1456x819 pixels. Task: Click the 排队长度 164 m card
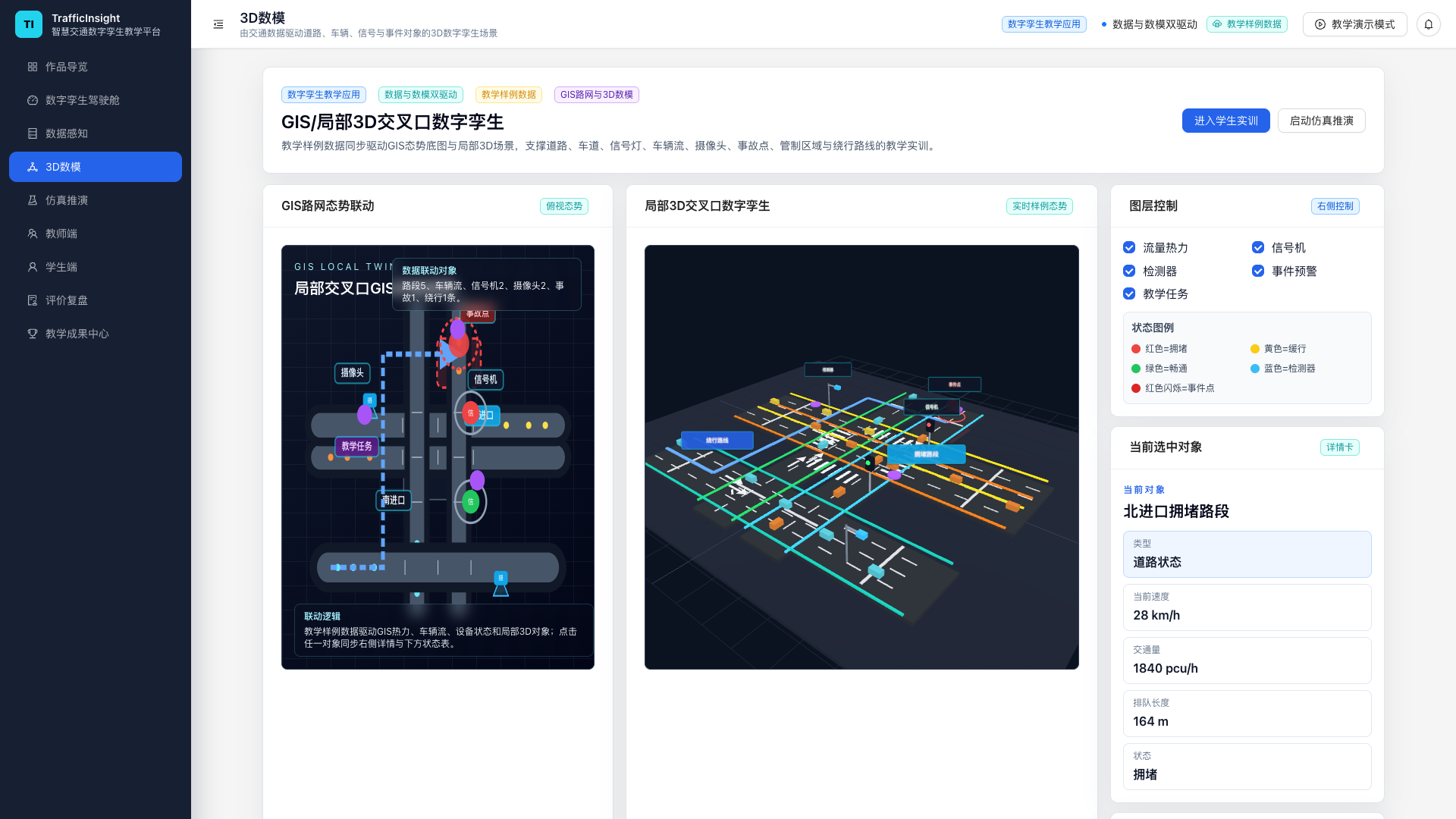pyautogui.click(x=1247, y=714)
